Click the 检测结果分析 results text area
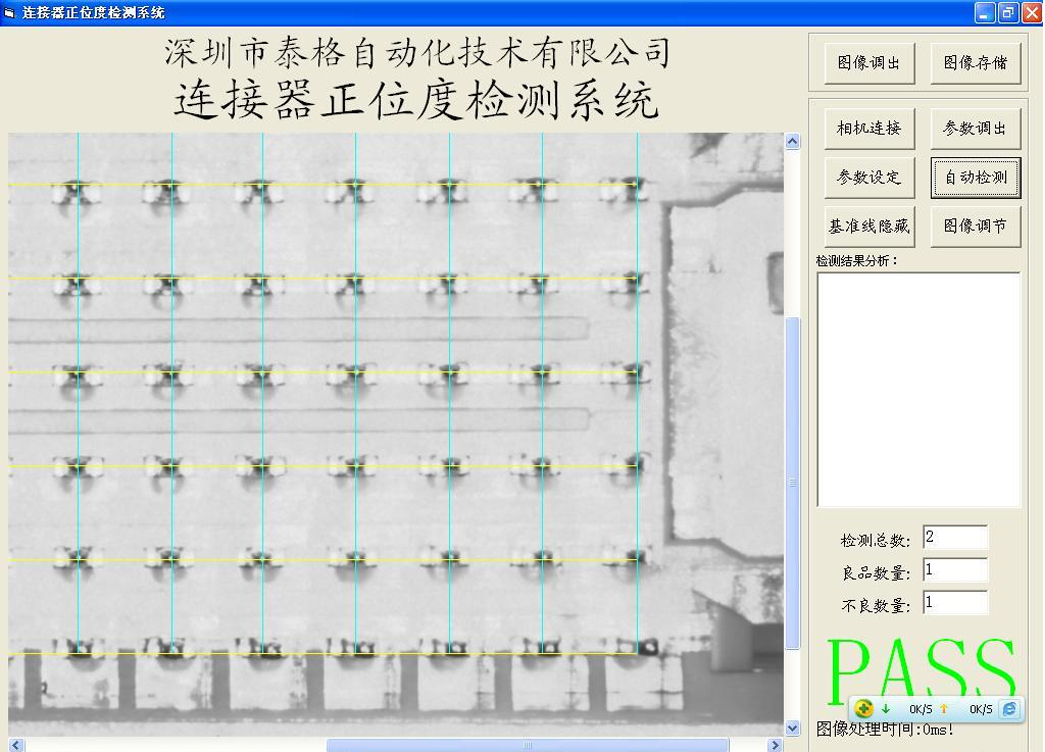The width and height of the screenshot is (1045, 752). point(918,390)
